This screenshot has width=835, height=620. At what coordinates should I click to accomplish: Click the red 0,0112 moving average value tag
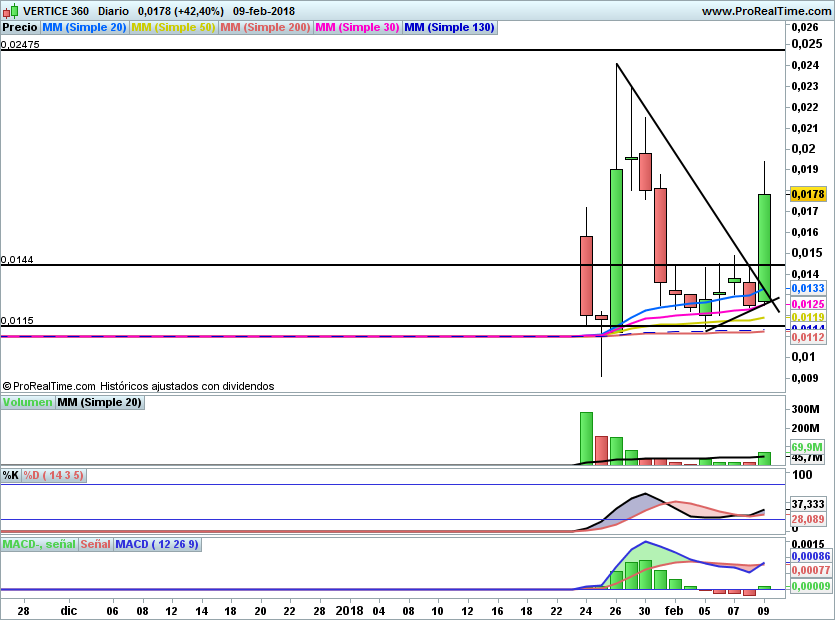808,337
